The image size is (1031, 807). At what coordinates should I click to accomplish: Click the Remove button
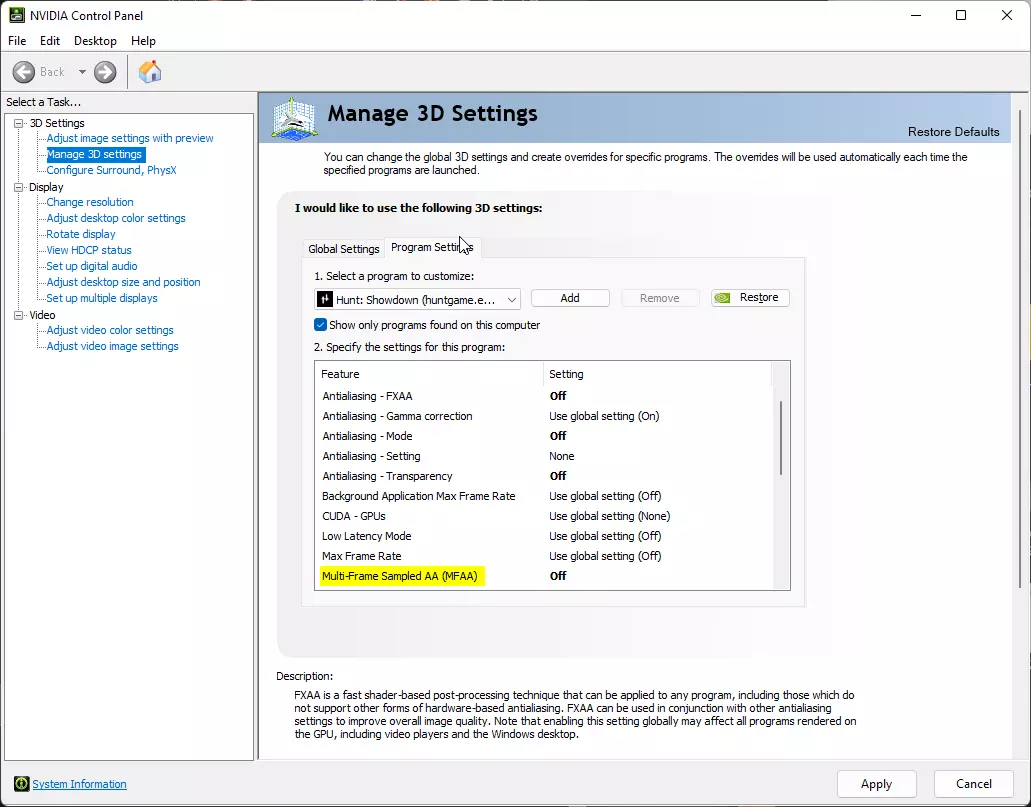[x=659, y=298]
